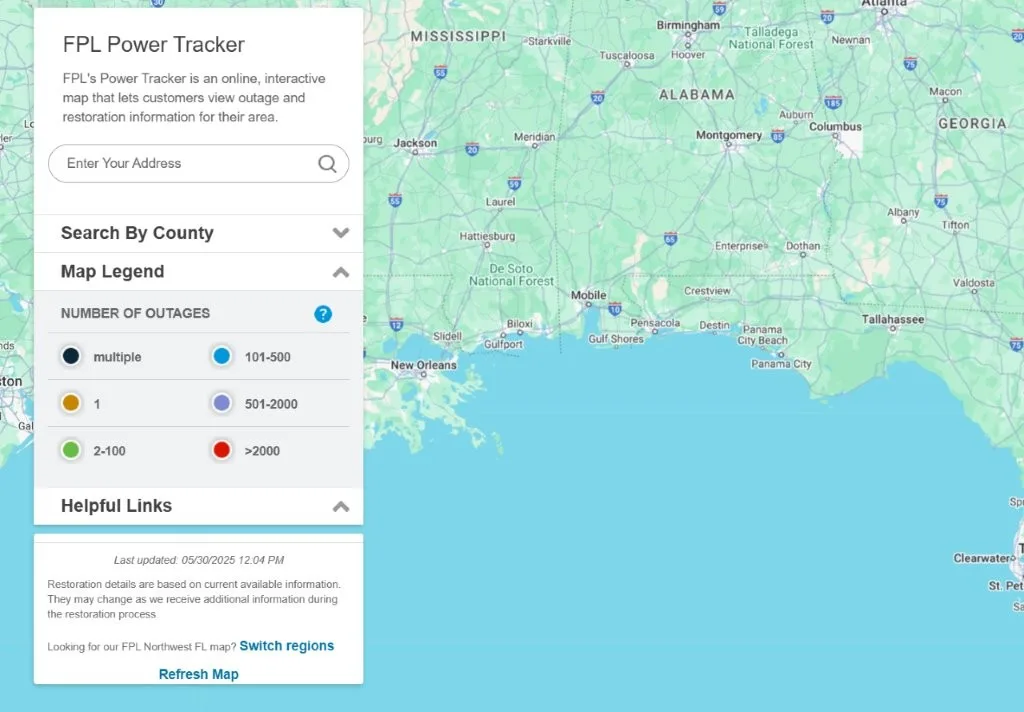Select the orange single outage swatch
The height and width of the screenshot is (712, 1024).
pos(71,403)
